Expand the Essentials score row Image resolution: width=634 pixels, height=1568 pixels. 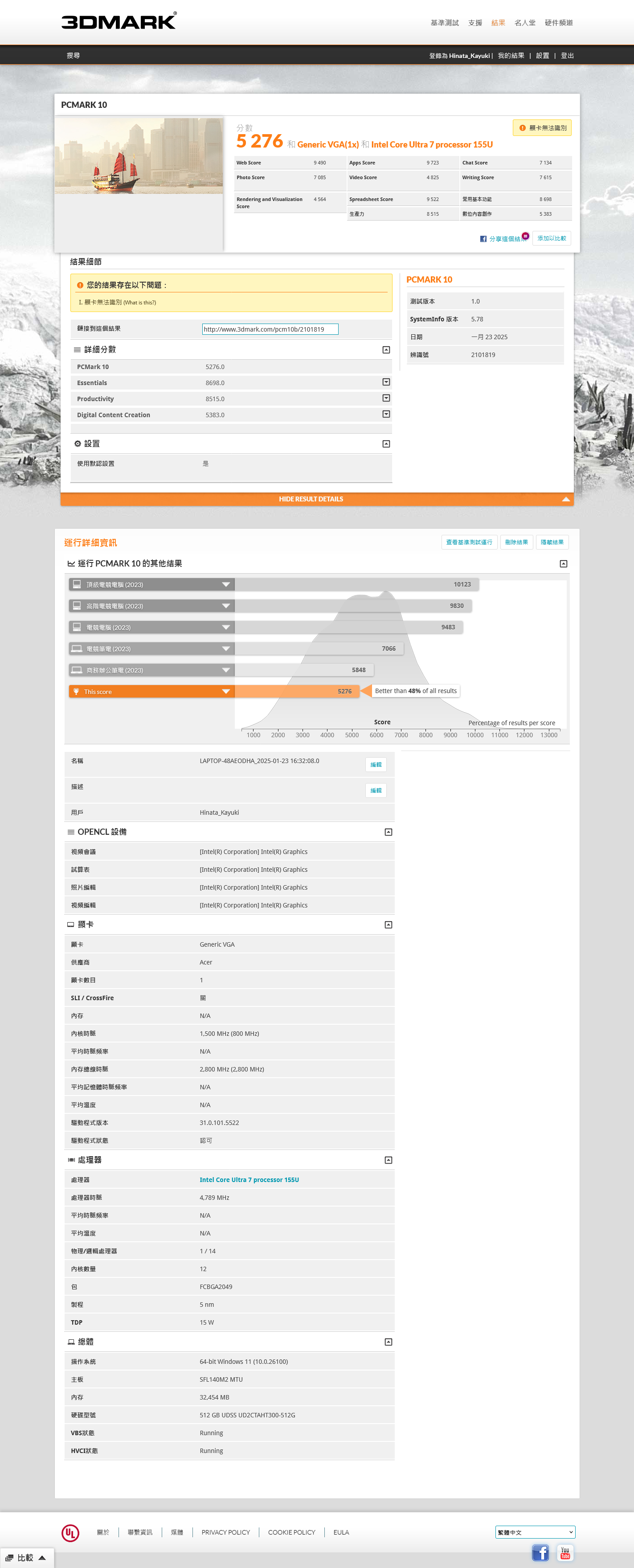coord(386,382)
